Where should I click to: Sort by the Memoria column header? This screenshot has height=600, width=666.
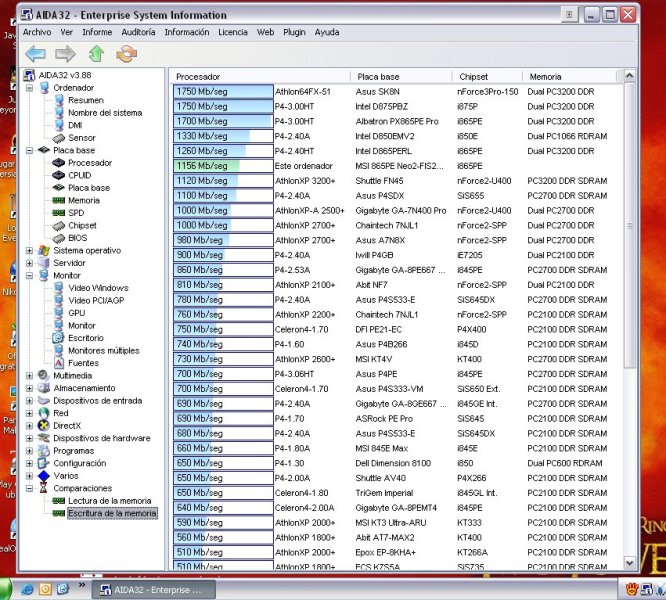coord(570,77)
